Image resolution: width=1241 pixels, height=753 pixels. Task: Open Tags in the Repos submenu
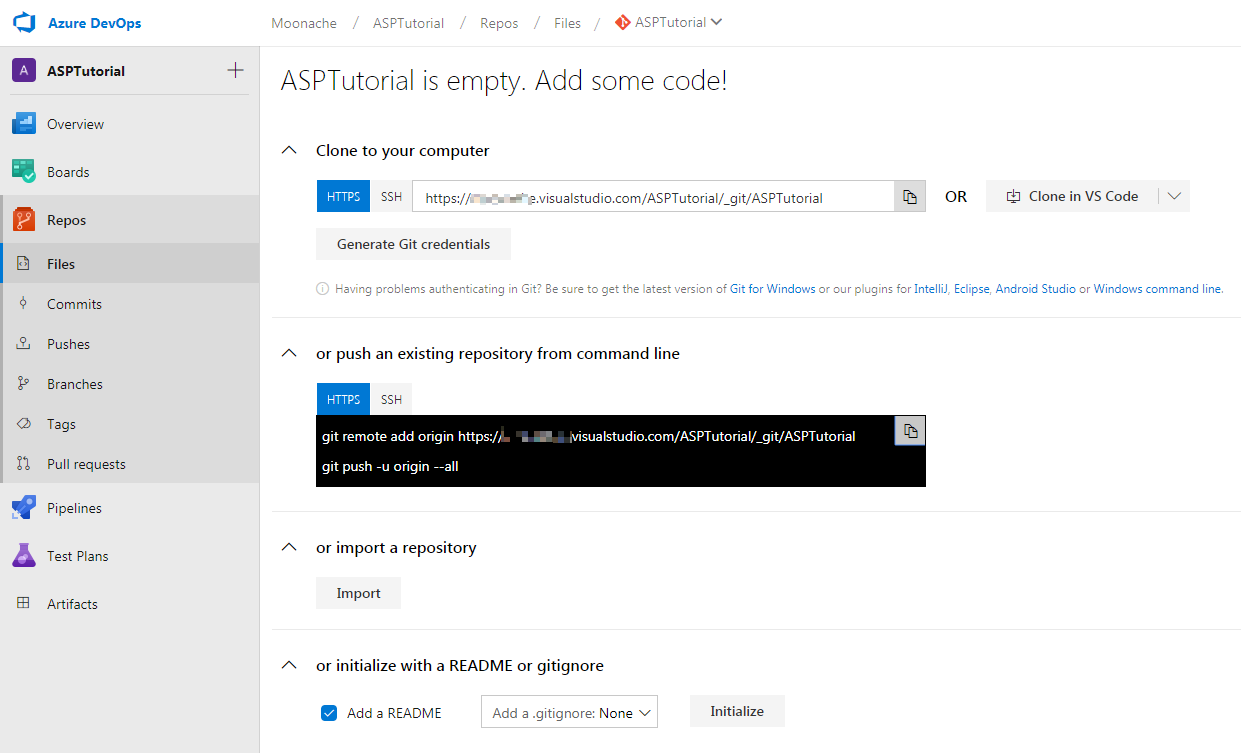point(129,424)
